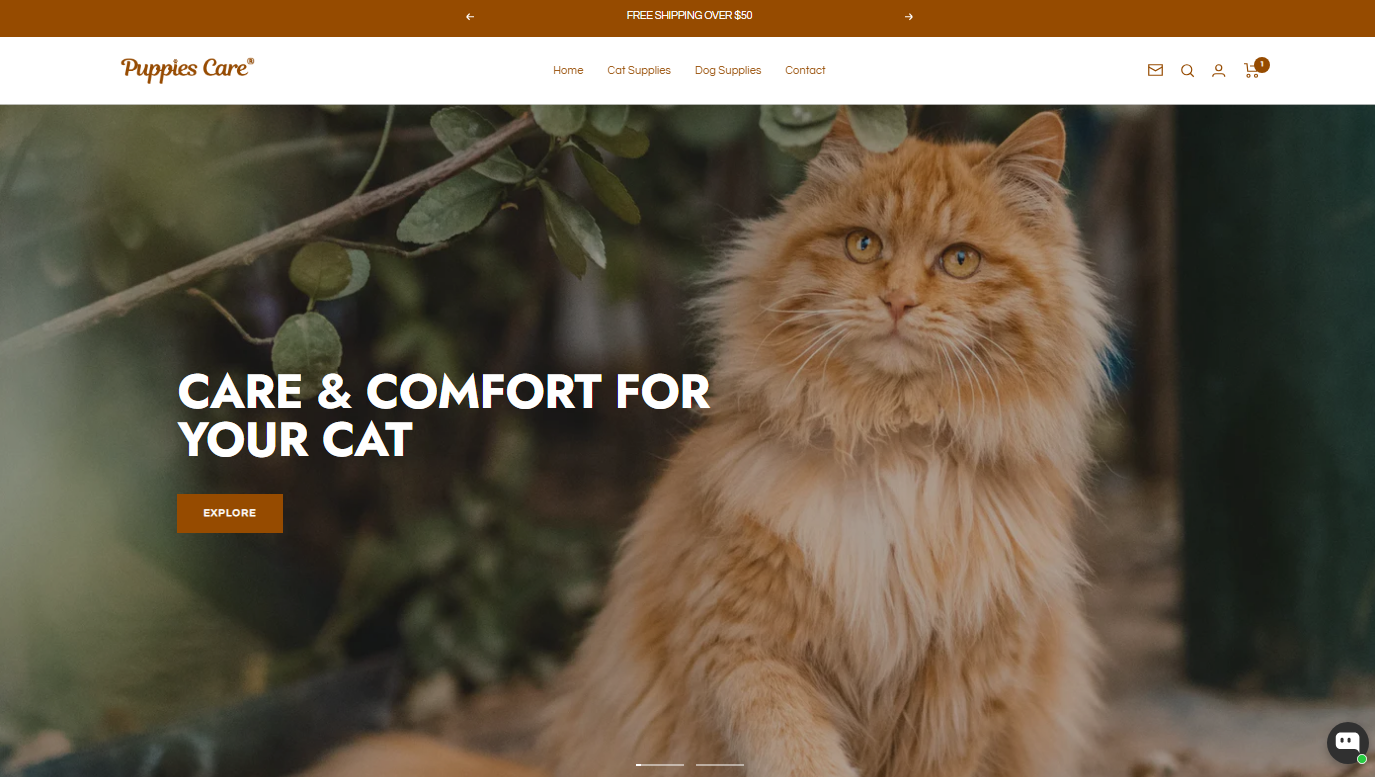Open the Contact page link
Screen dimensions: 1375x777
point(805,70)
